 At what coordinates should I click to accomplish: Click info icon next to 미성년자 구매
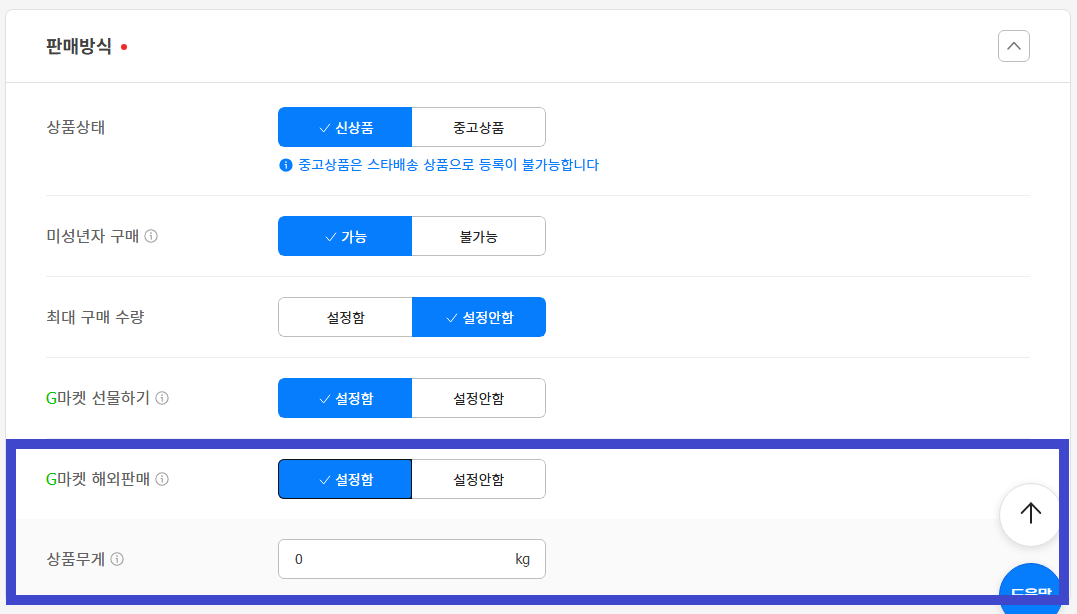pos(151,237)
